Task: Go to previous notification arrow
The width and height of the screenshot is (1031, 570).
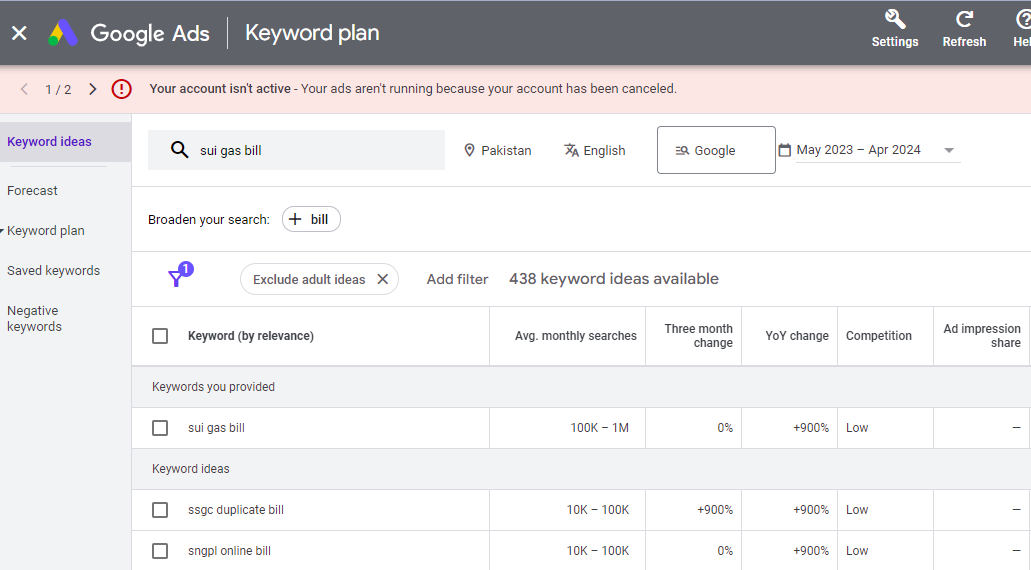Action: tap(25, 89)
